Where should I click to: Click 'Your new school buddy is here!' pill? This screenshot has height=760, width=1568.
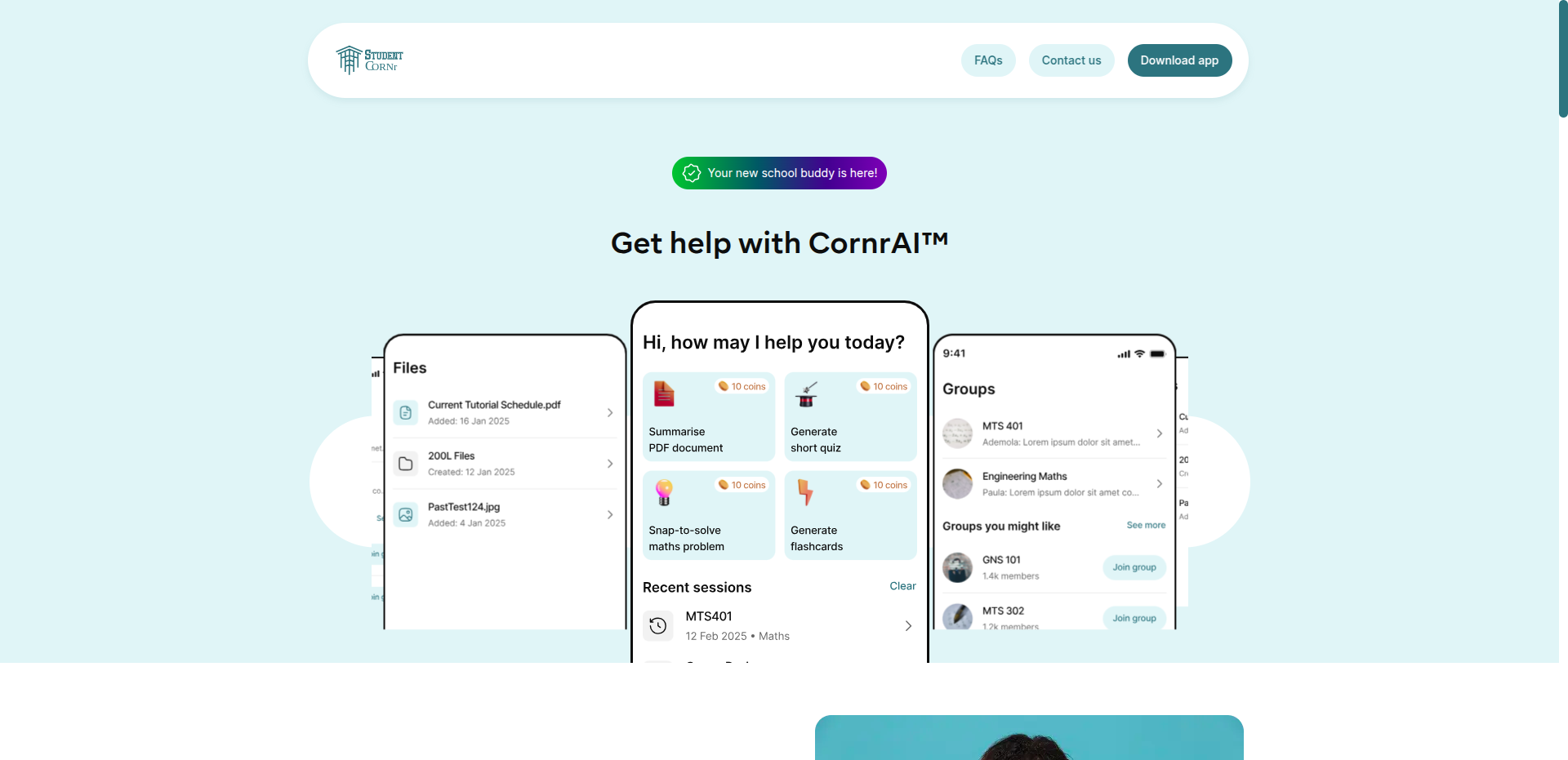click(779, 173)
